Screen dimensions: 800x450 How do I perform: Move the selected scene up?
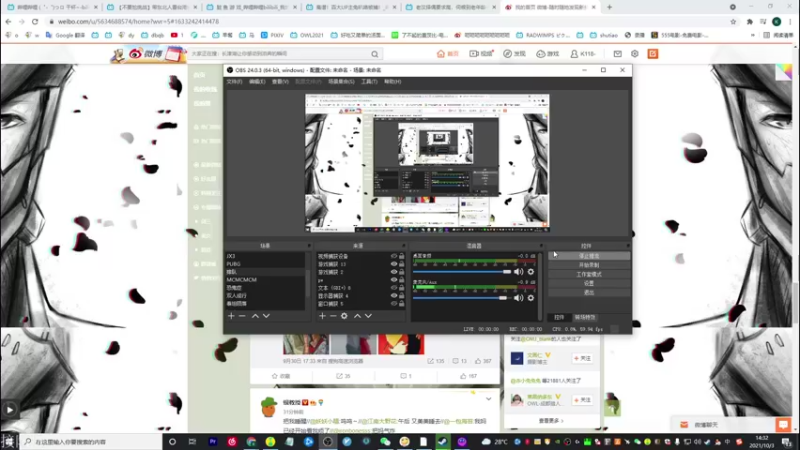coord(255,316)
